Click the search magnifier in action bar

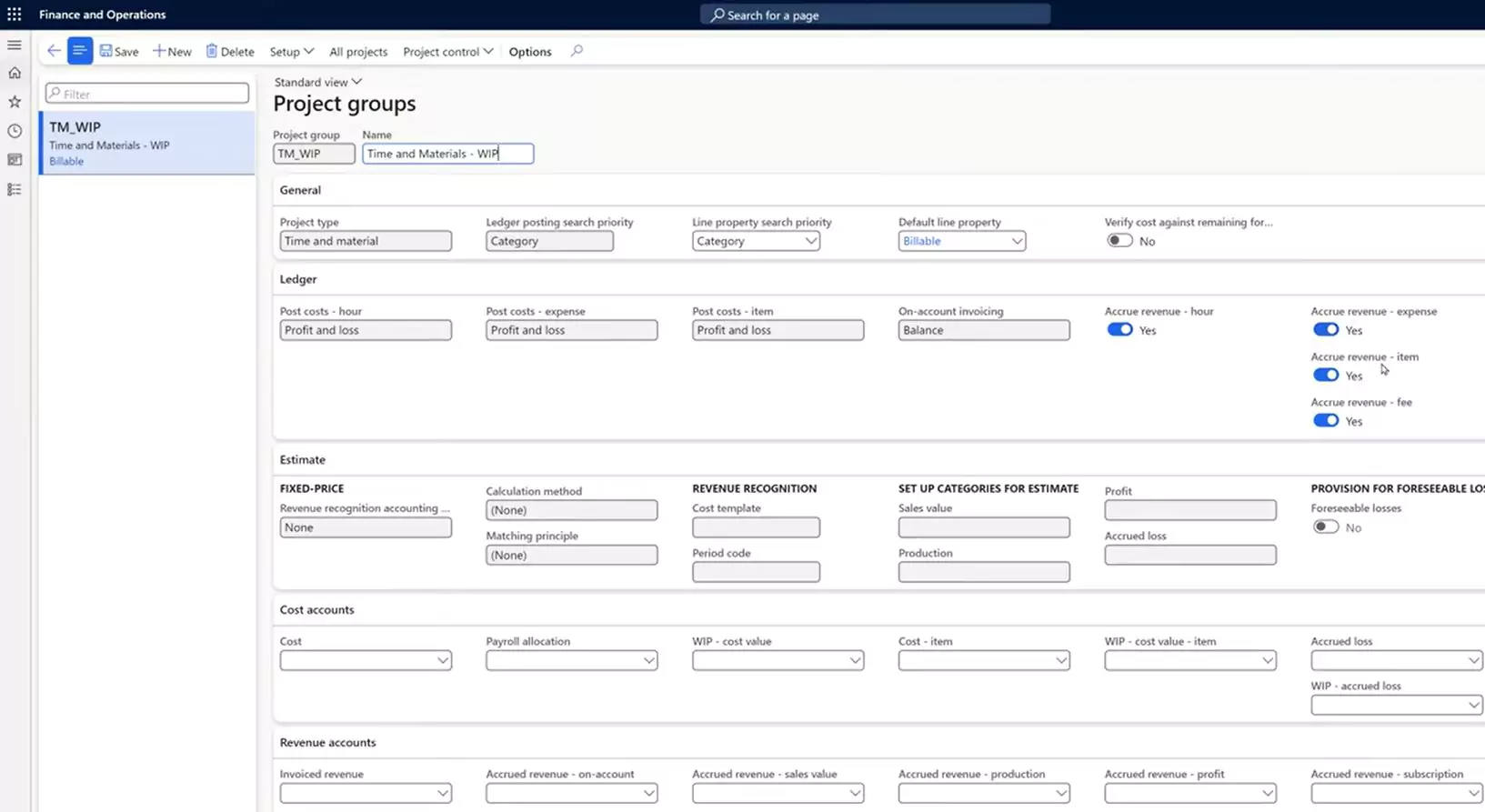[x=577, y=51]
